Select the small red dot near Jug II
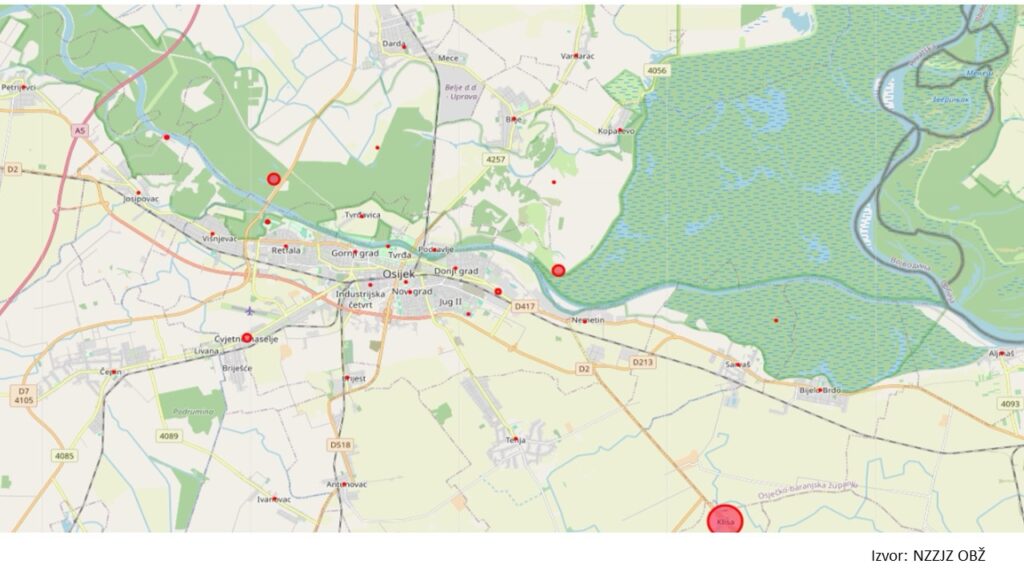The height and width of the screenshot is (576, 1024). pyautogui.click(x=468, y=314)
